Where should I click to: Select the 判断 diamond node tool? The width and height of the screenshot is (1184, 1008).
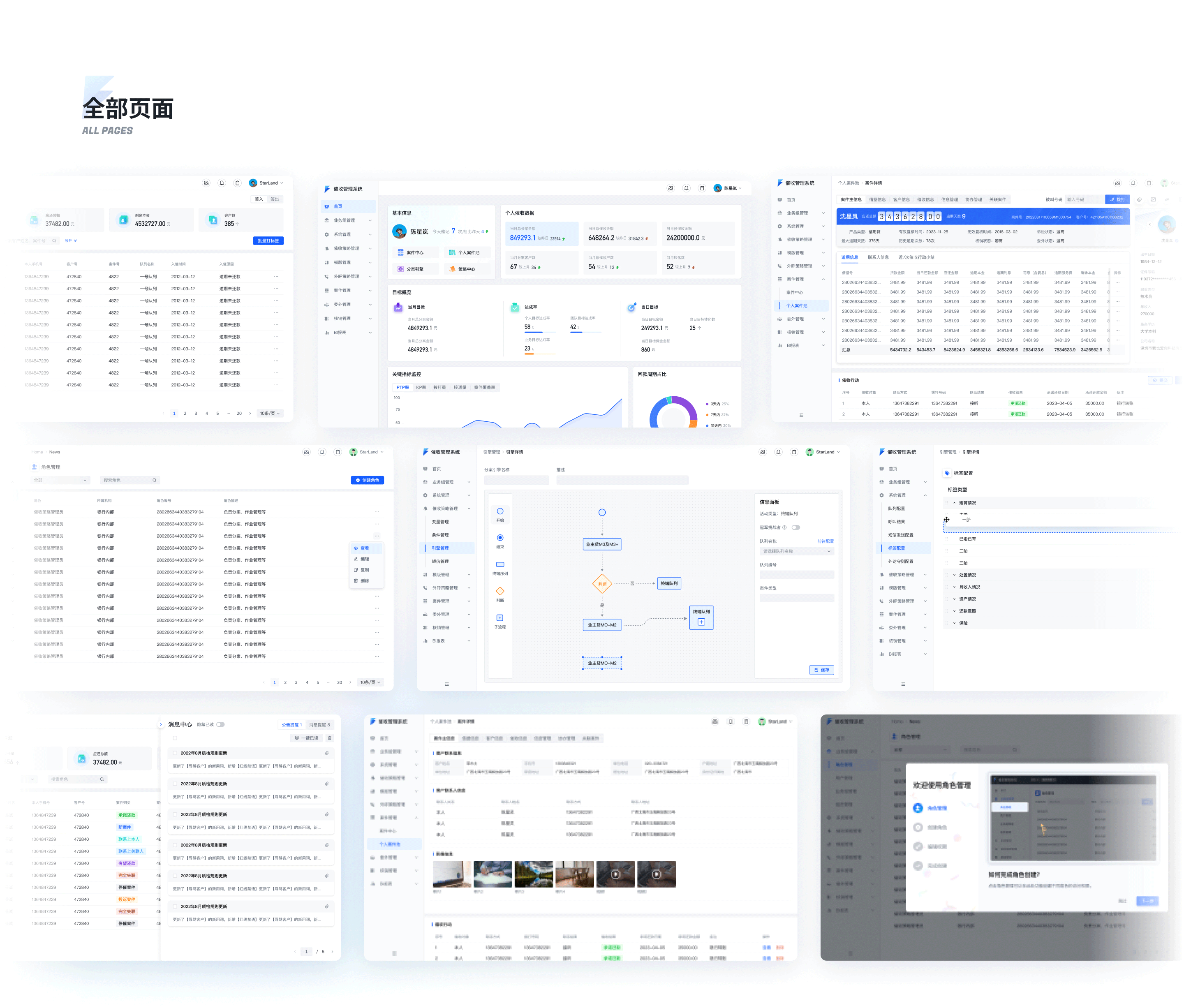500,591
